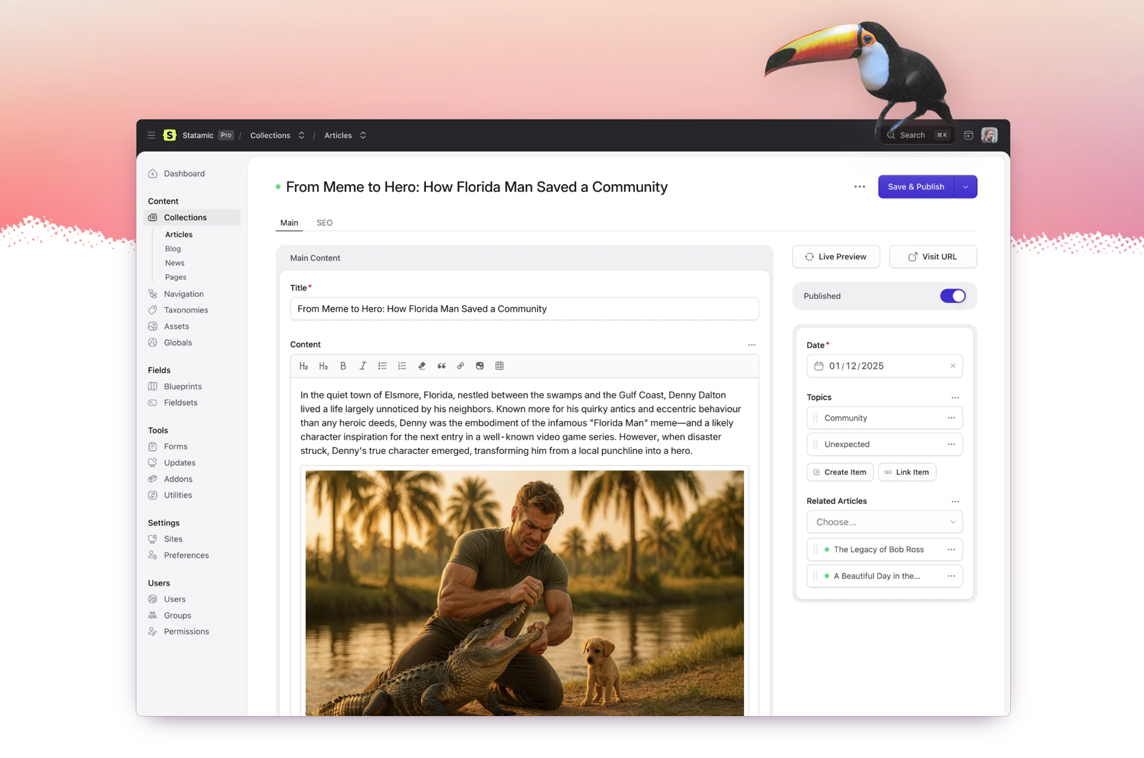This screenshot has height=758, width=1144.
Task: Expand the Save & Publish dropdown arrow
Action: [965, 187]
